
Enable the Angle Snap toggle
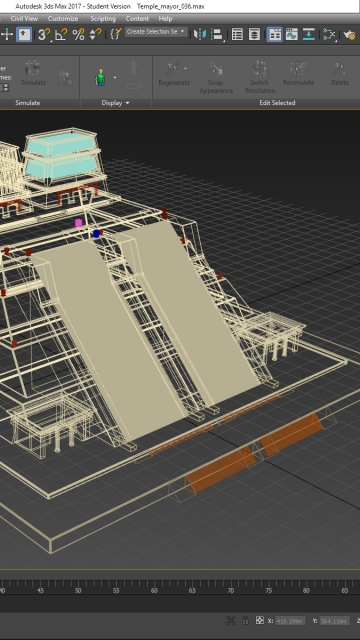click(61, 35)
